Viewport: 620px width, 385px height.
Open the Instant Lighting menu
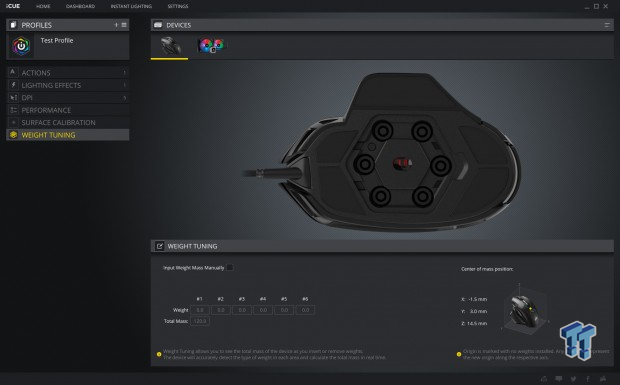click(131, 6)
